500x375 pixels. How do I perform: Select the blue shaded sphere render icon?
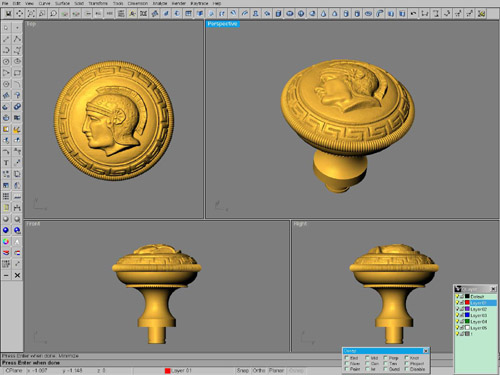(x=6, y=230)
